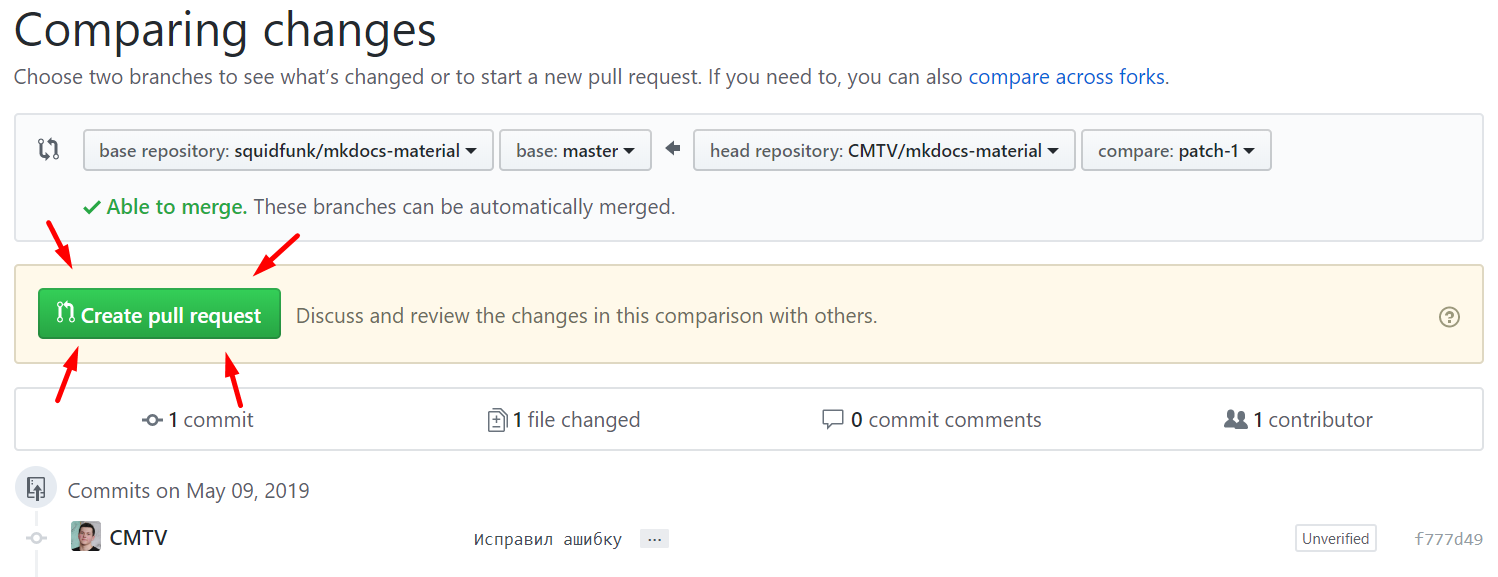Open the 1 commit tab
This screenshot has height=577, width=1498.
point(198,420)
